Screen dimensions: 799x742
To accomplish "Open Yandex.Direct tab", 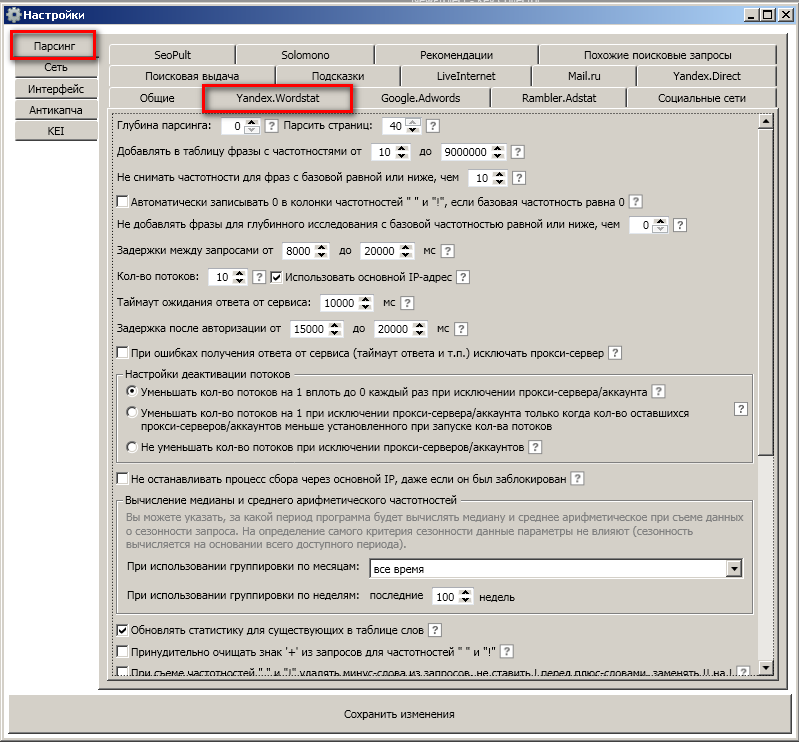I will pos(706,76).
